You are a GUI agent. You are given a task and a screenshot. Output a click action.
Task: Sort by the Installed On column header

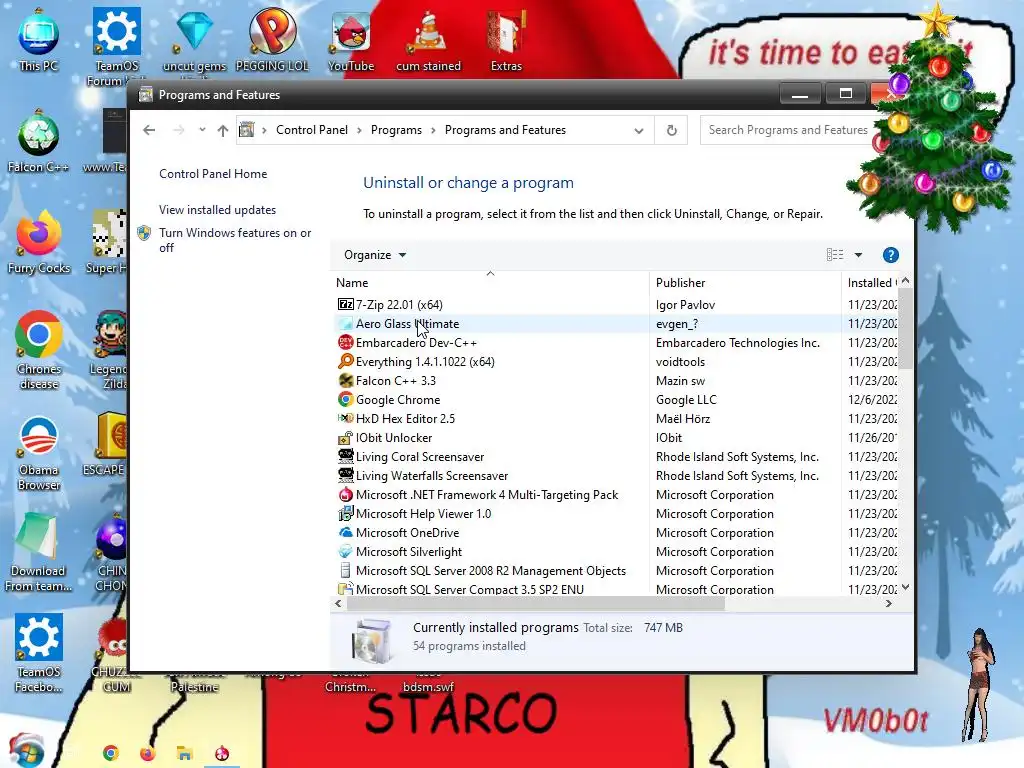tap(870, 282)
